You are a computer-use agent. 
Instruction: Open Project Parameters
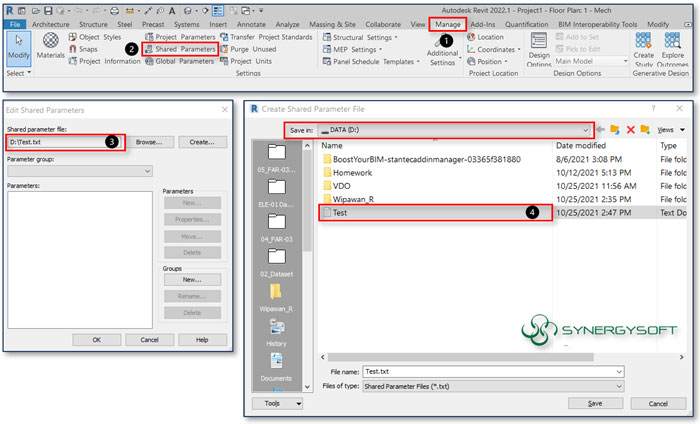coord(180,37)
